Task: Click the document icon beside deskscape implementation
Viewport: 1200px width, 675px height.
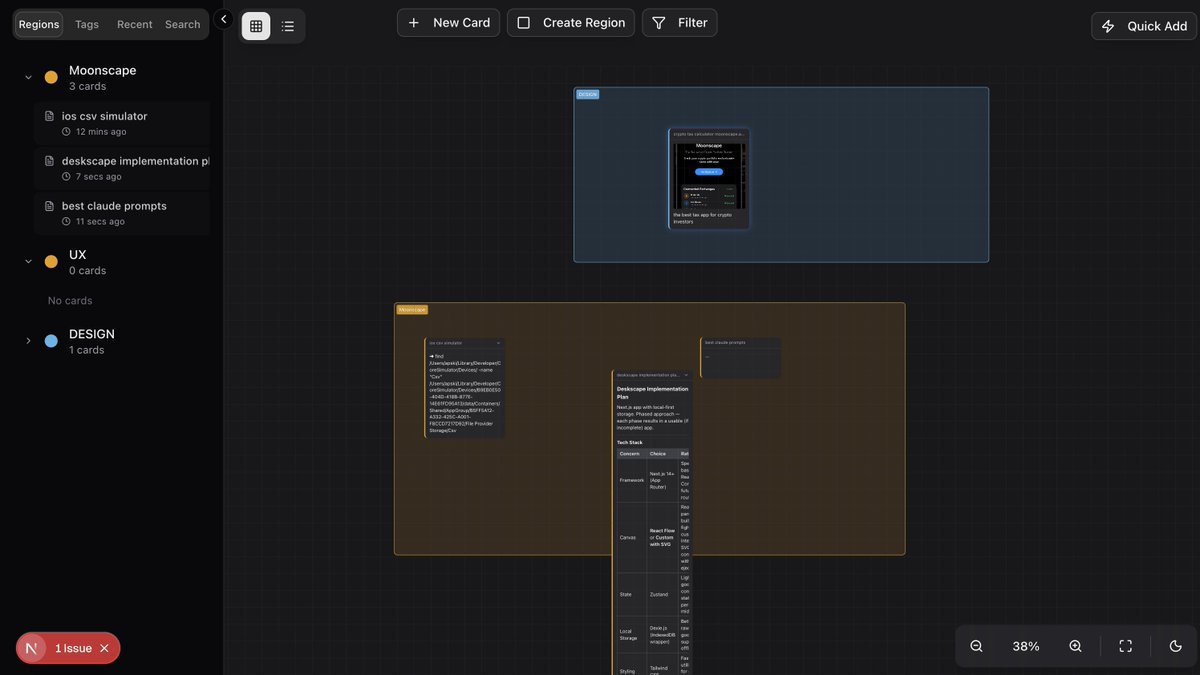Action: (50, 161)
